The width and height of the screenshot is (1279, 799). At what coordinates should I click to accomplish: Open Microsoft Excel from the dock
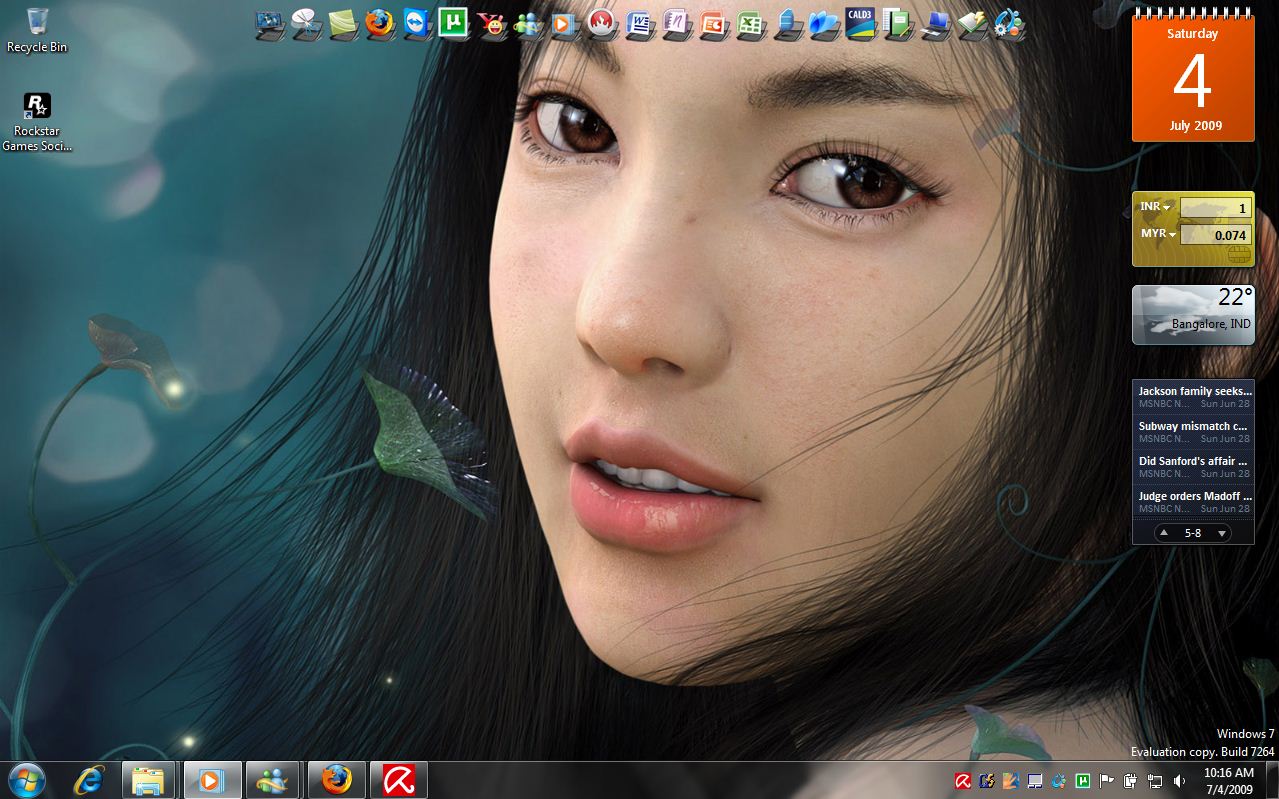coord(750,23)
